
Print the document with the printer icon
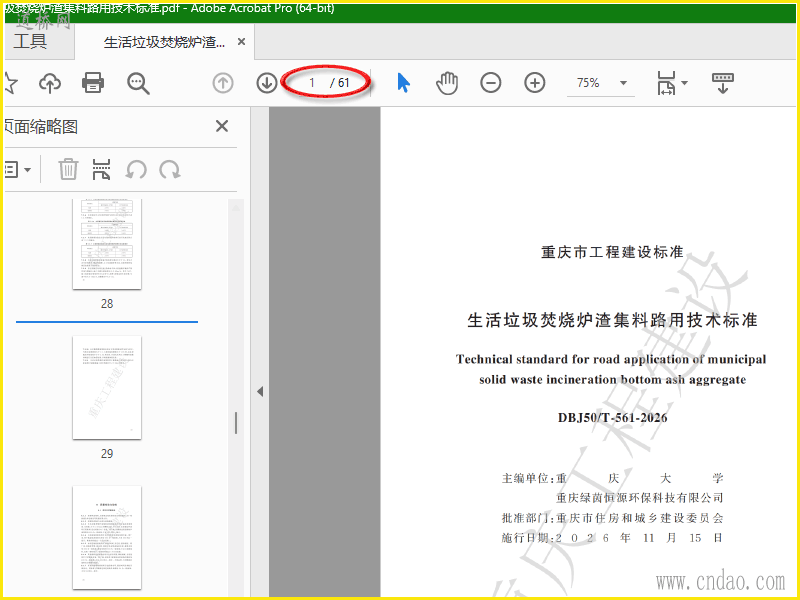click(93, 83)
